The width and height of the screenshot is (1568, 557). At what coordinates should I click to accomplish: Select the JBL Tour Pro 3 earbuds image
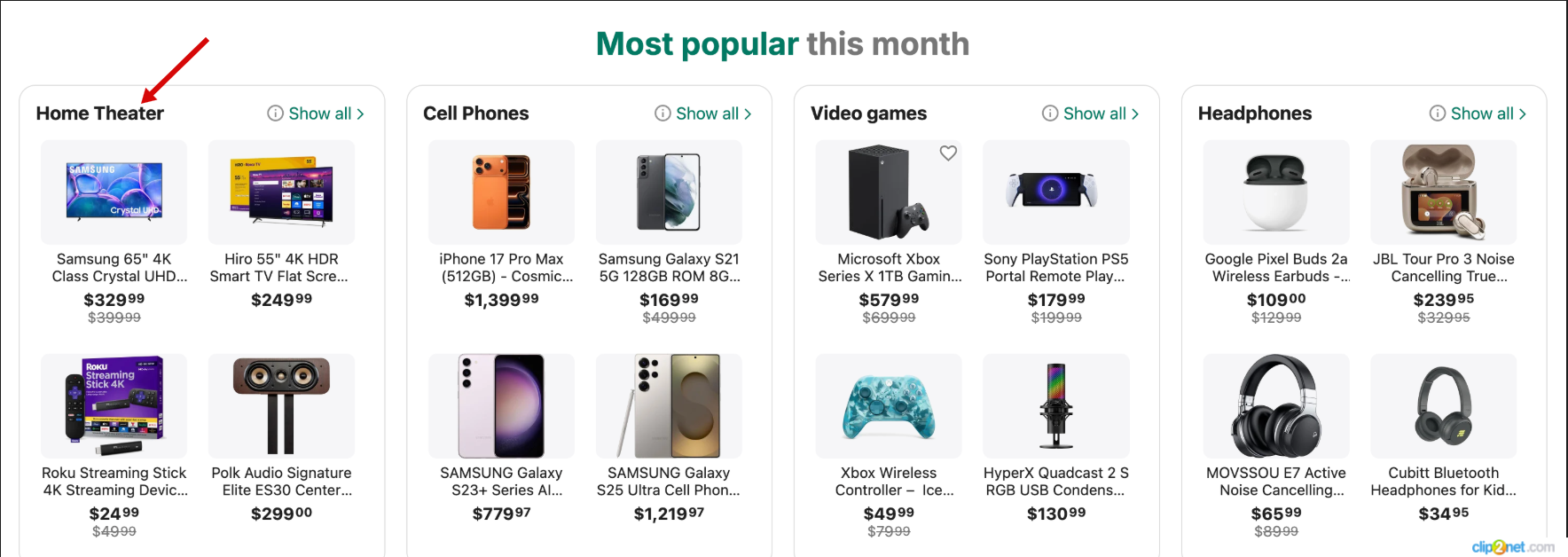click(1443, 192)
